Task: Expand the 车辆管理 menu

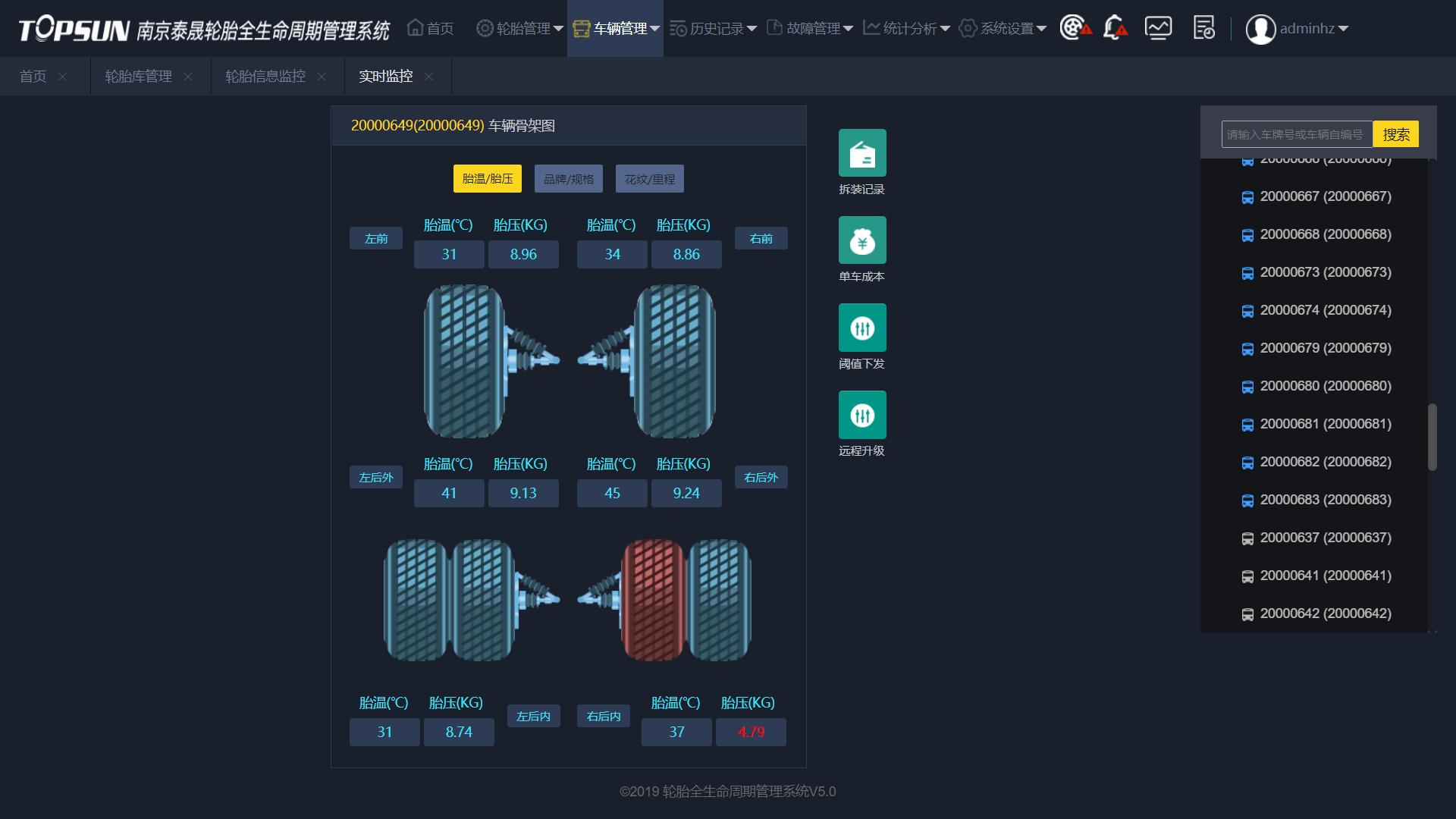Action: [616, 28]
